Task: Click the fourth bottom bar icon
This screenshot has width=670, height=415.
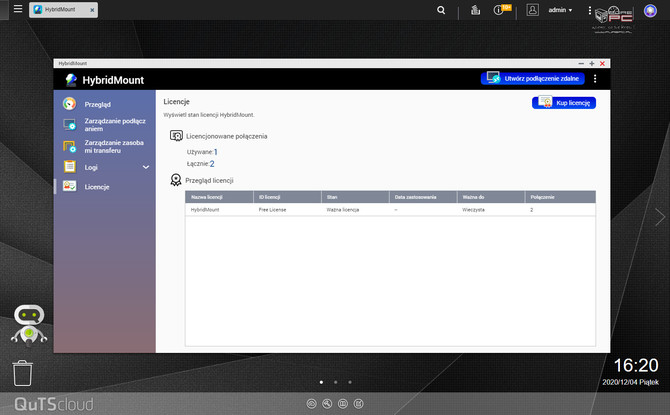Action: coord(359,403)
